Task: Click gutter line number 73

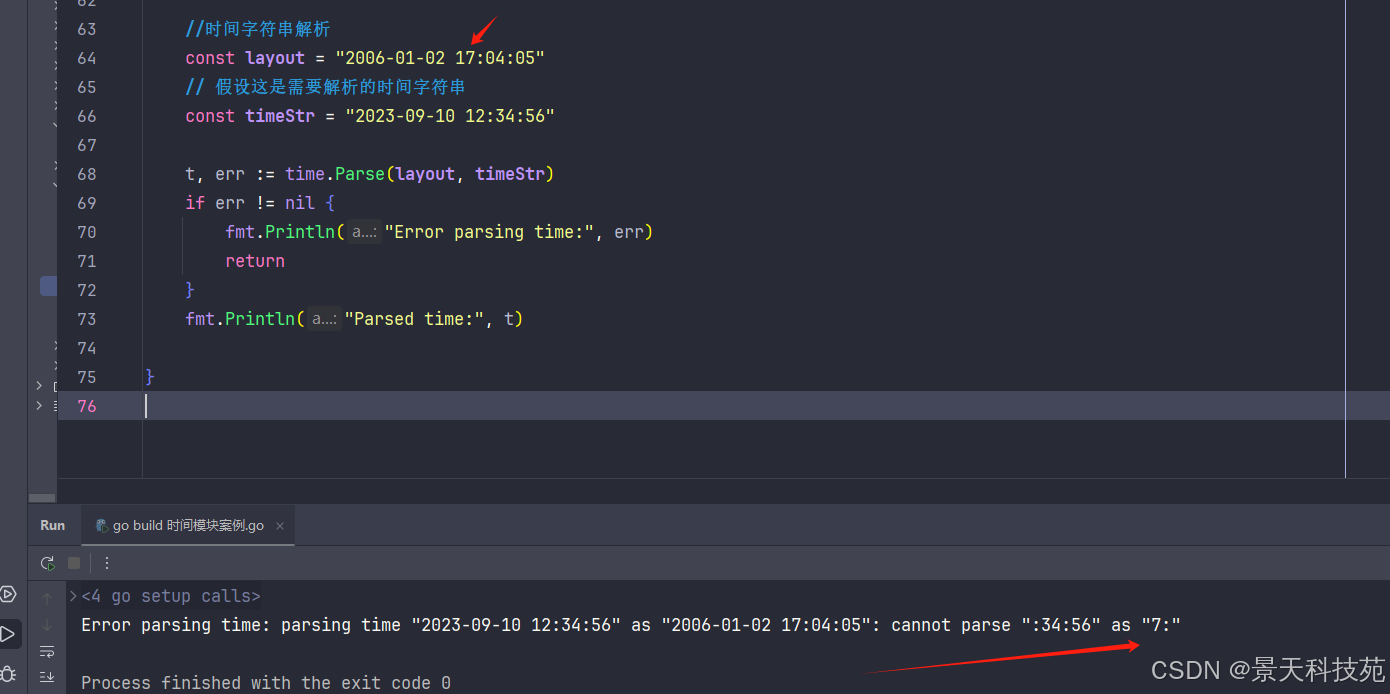Action: click(x=87, y=319)
